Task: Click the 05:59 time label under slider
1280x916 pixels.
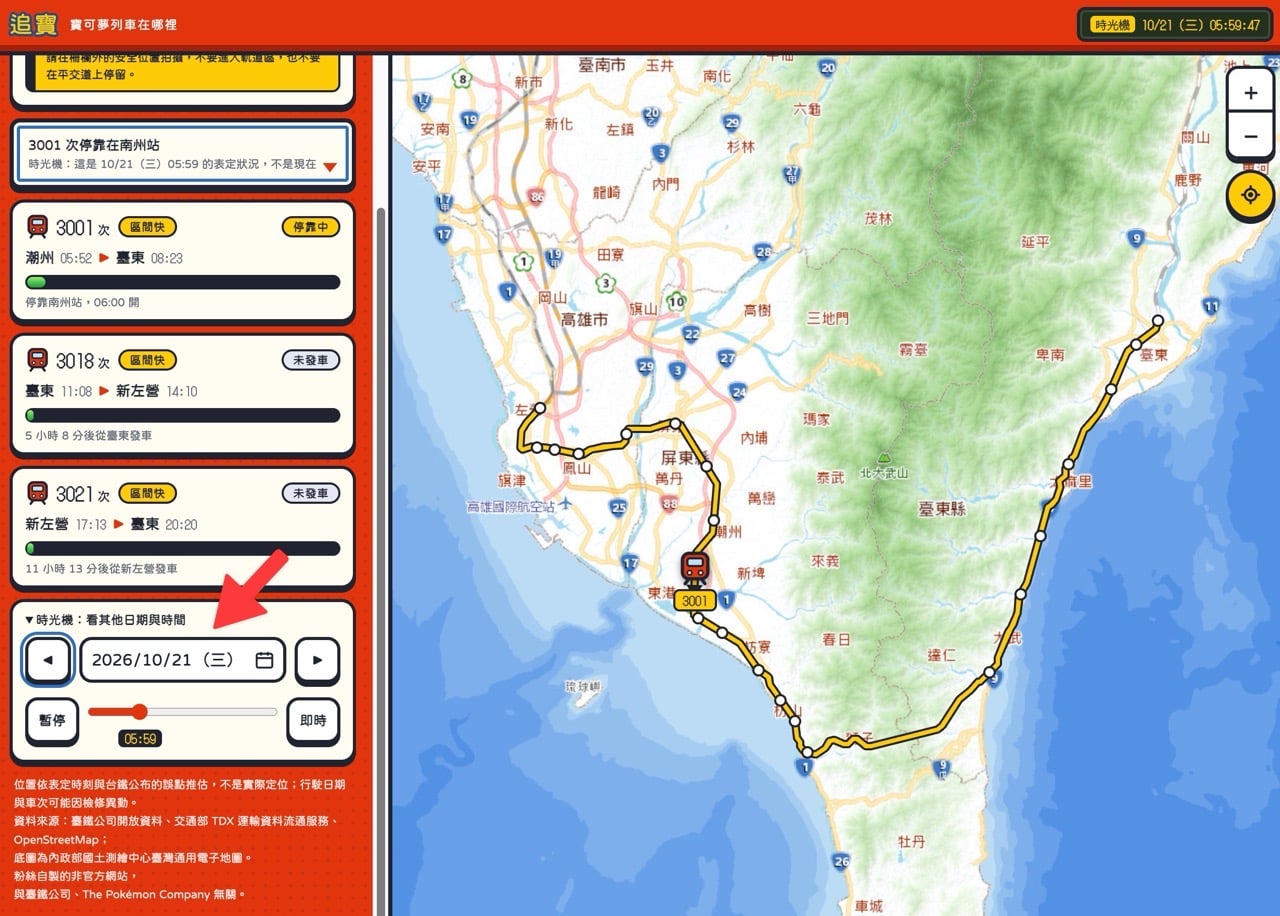Action: pyautogui.click(x=140, y=739)
